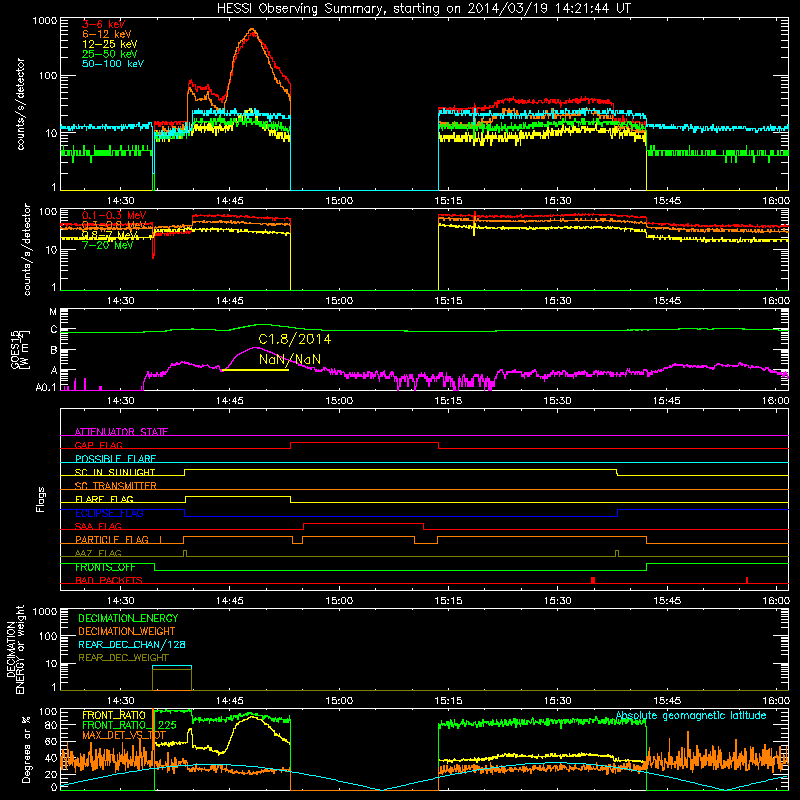
Task: Select the BAD_PACKETS flag label
Action: pyautogui.click(x=109, y=580)
